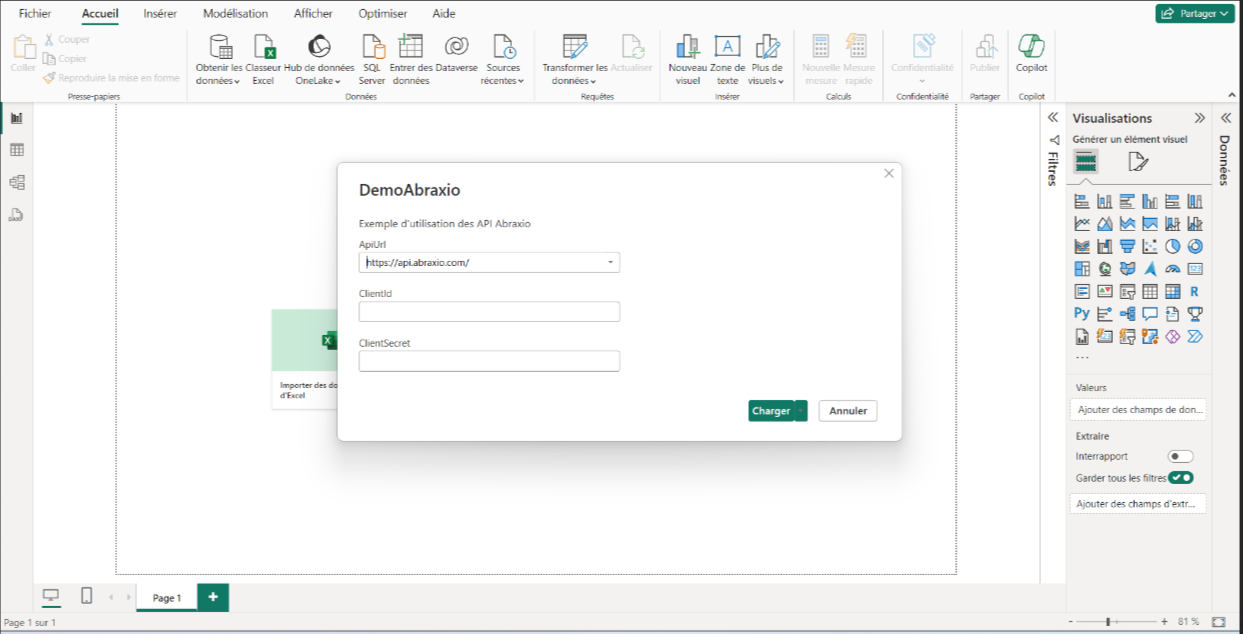Viewport: 1243px width, 634px height.
Task: Select the stacked bar chart visual
Action: [1082, 201]
